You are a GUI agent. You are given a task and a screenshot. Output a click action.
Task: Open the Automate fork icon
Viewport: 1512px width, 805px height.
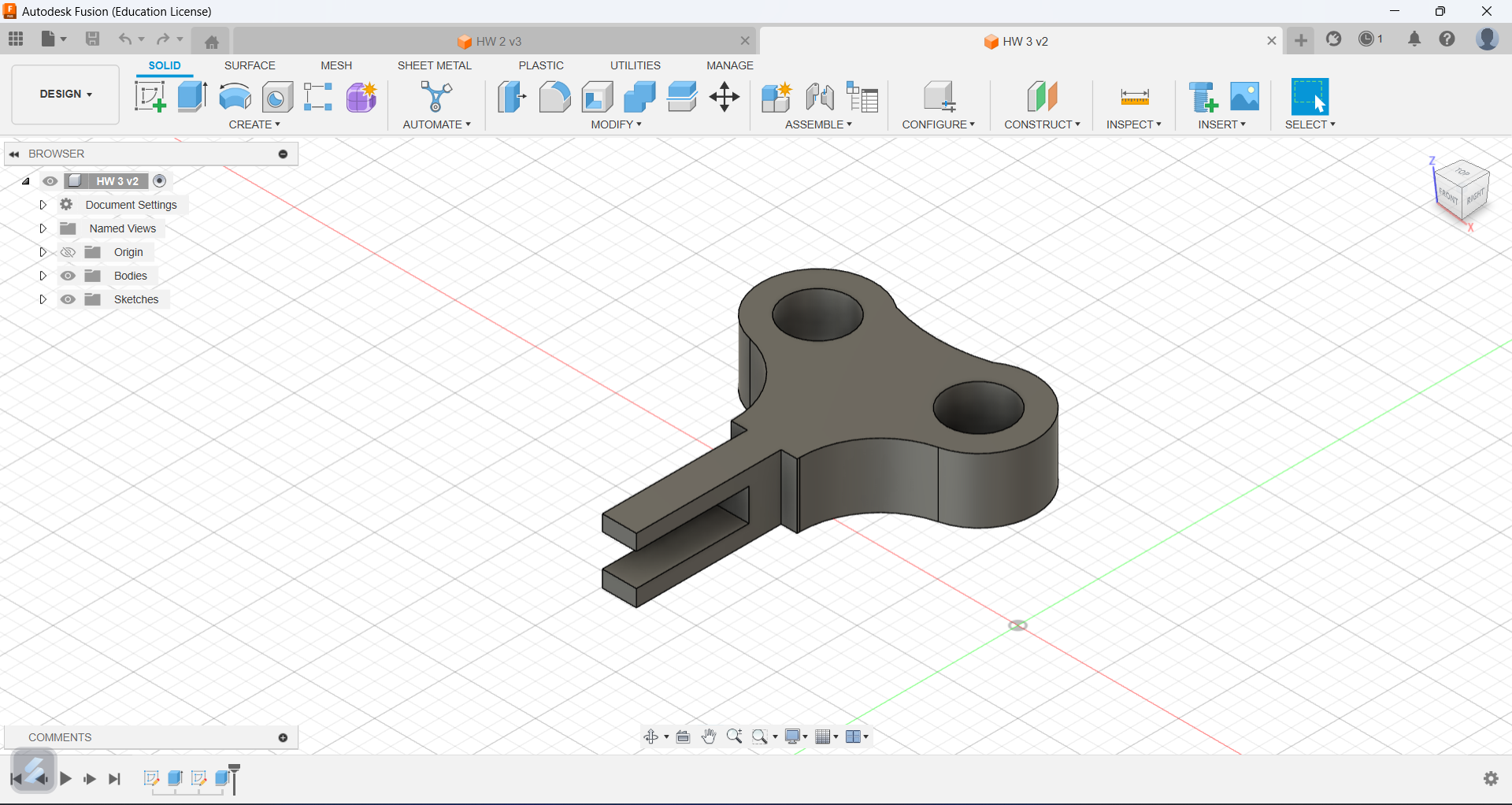436,97
